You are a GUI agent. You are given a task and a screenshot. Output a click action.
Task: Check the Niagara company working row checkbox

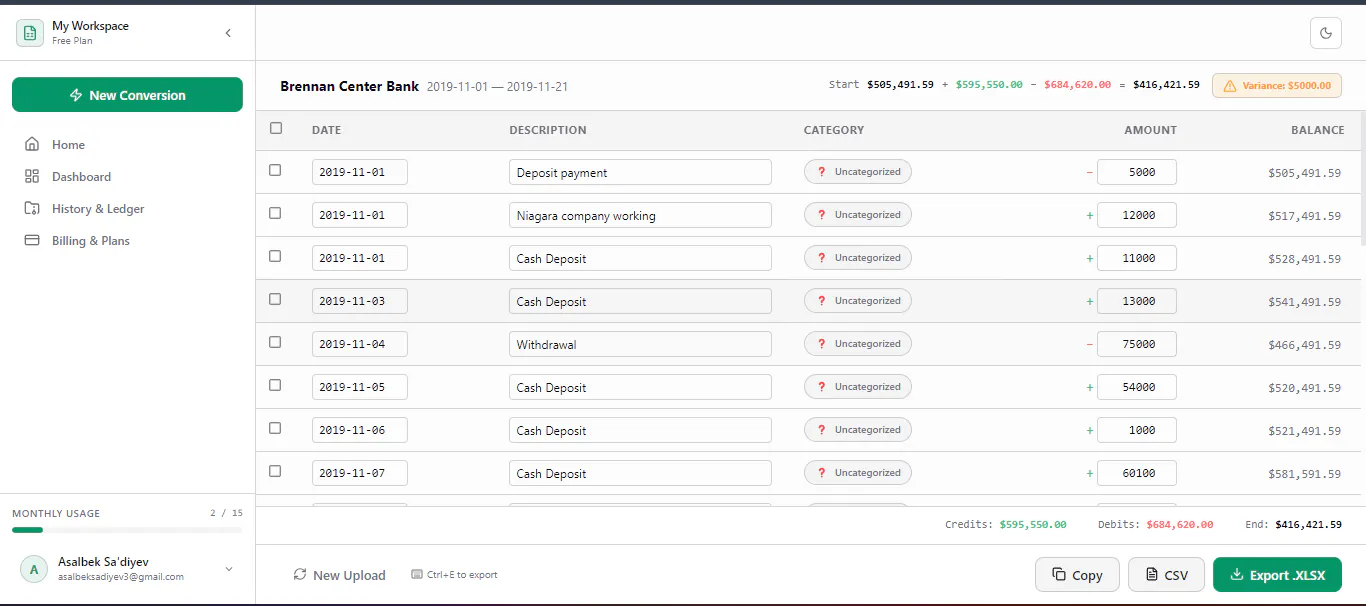click(x=275, y=213)
